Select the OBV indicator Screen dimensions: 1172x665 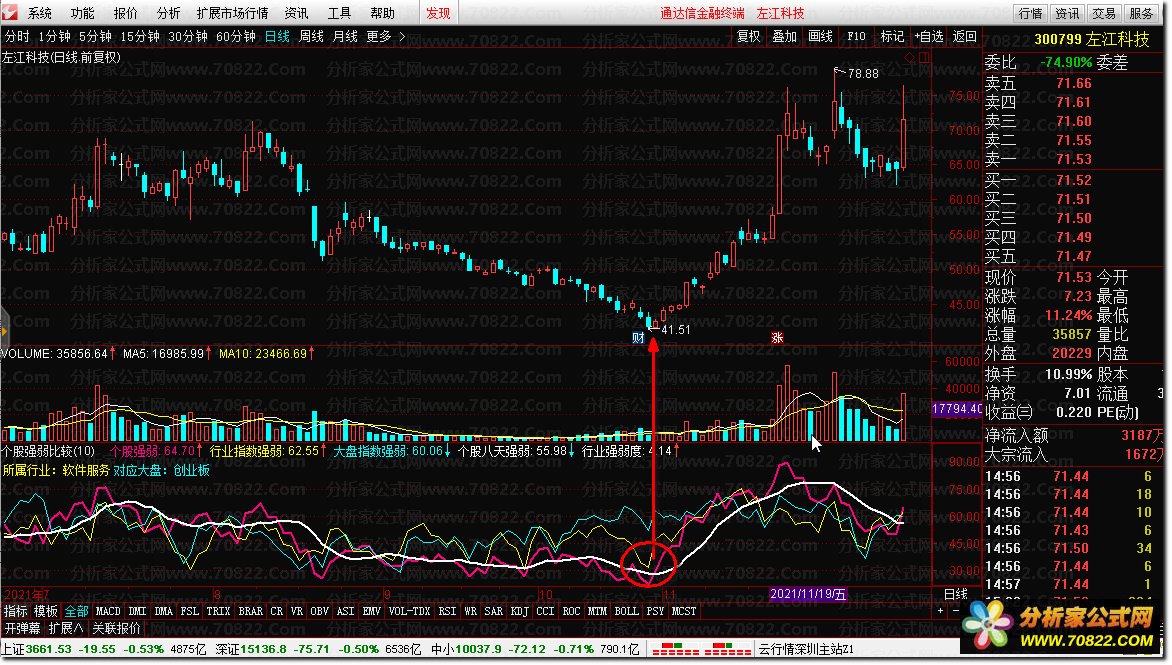coord(319,611)
